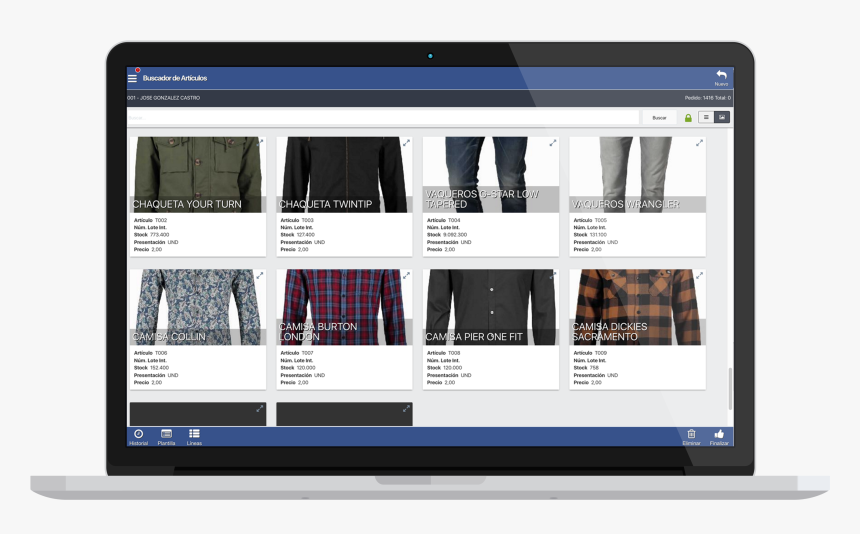The height and width of the screenshot is (534, 860).
Task: Click the green lock icon
Action: 688,118
